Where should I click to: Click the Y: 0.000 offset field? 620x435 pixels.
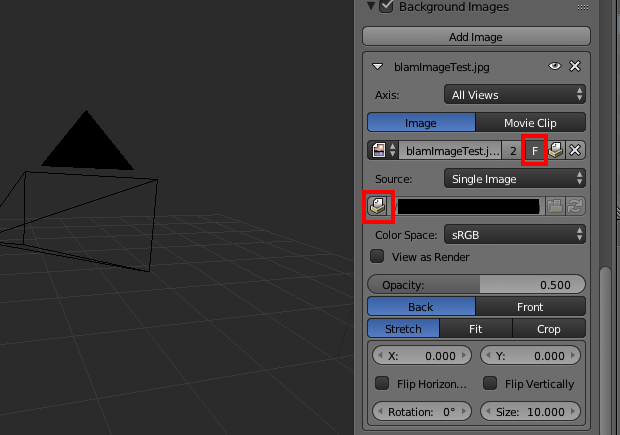tap(530, 356)
